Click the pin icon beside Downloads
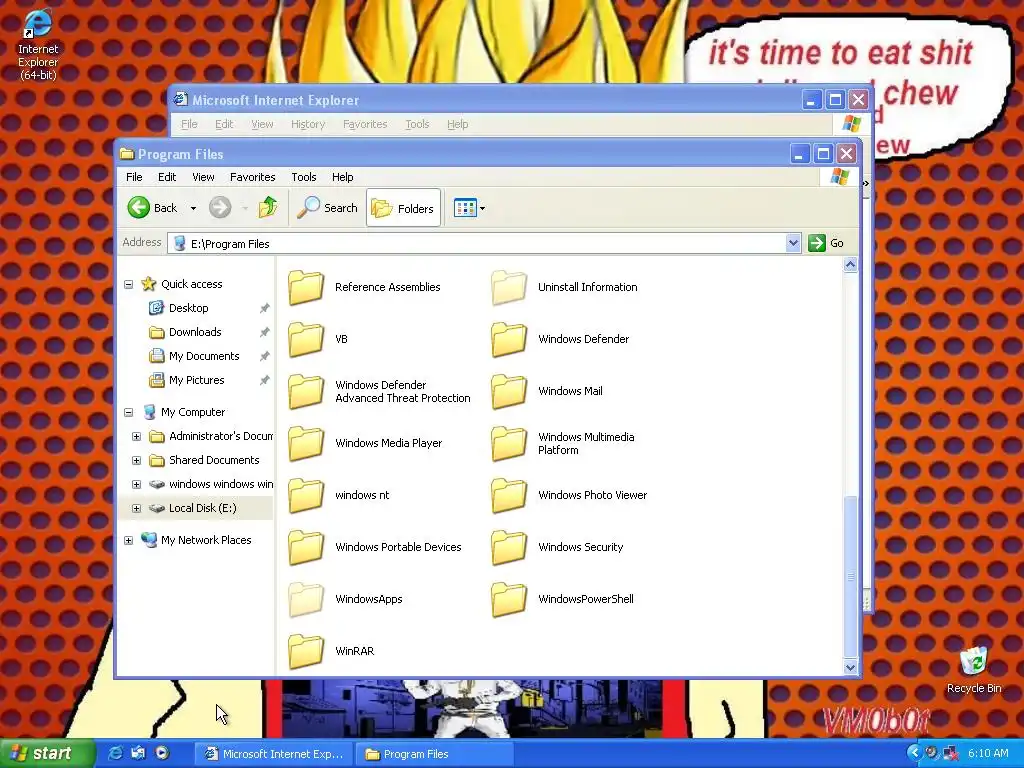 click(264, 332)
